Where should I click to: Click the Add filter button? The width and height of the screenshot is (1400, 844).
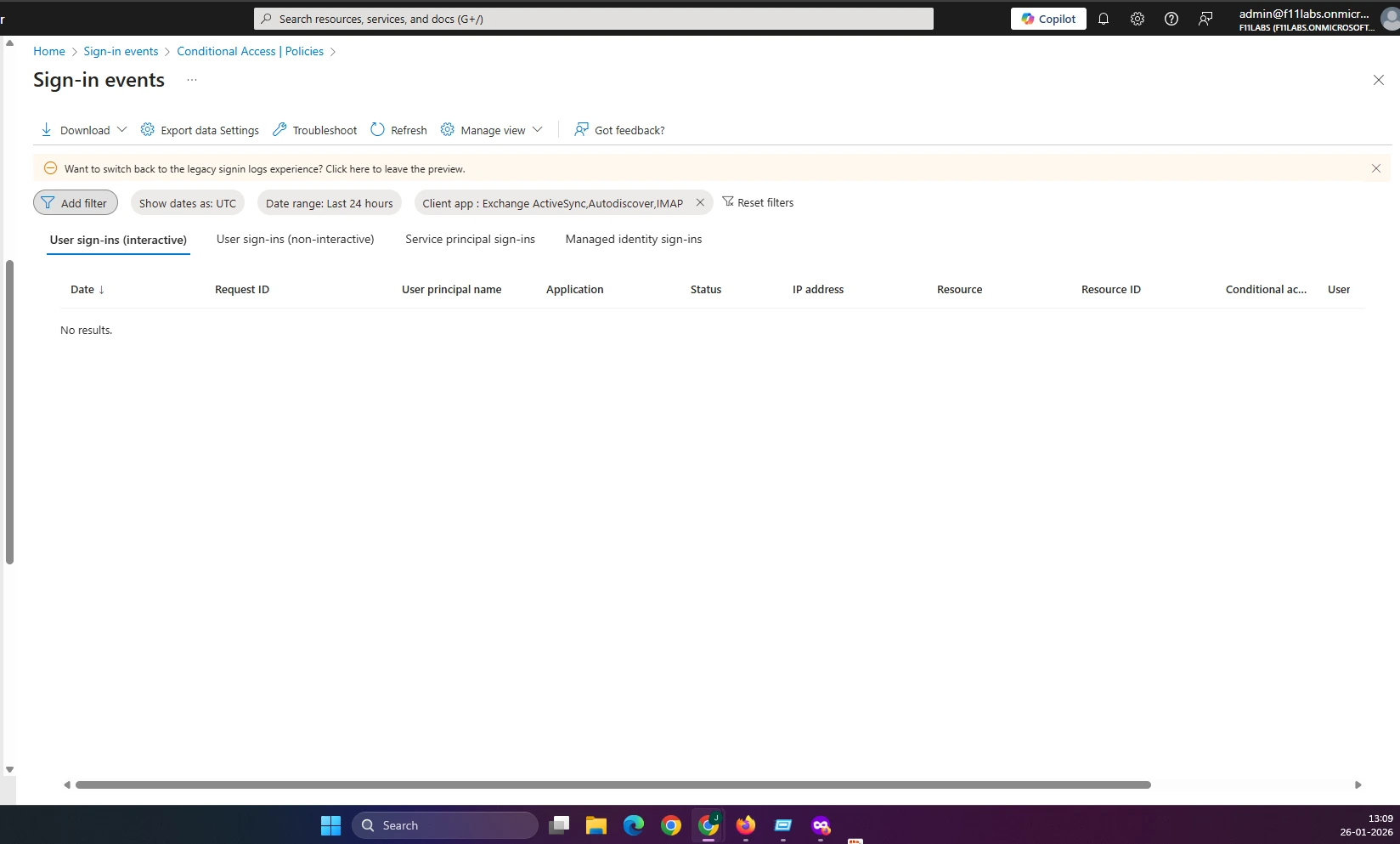pos(75,203)
